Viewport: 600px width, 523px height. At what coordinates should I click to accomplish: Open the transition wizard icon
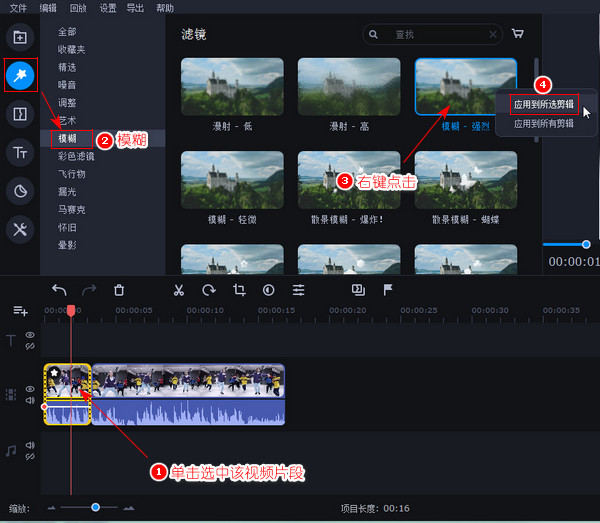coord(358,290)
